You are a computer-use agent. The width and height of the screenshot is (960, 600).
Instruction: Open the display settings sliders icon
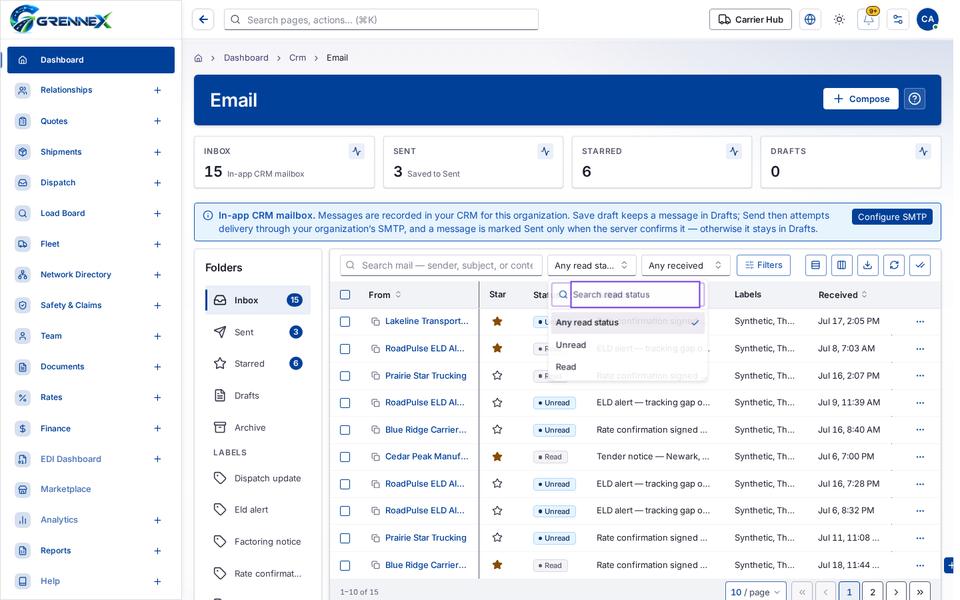point(898,20)
